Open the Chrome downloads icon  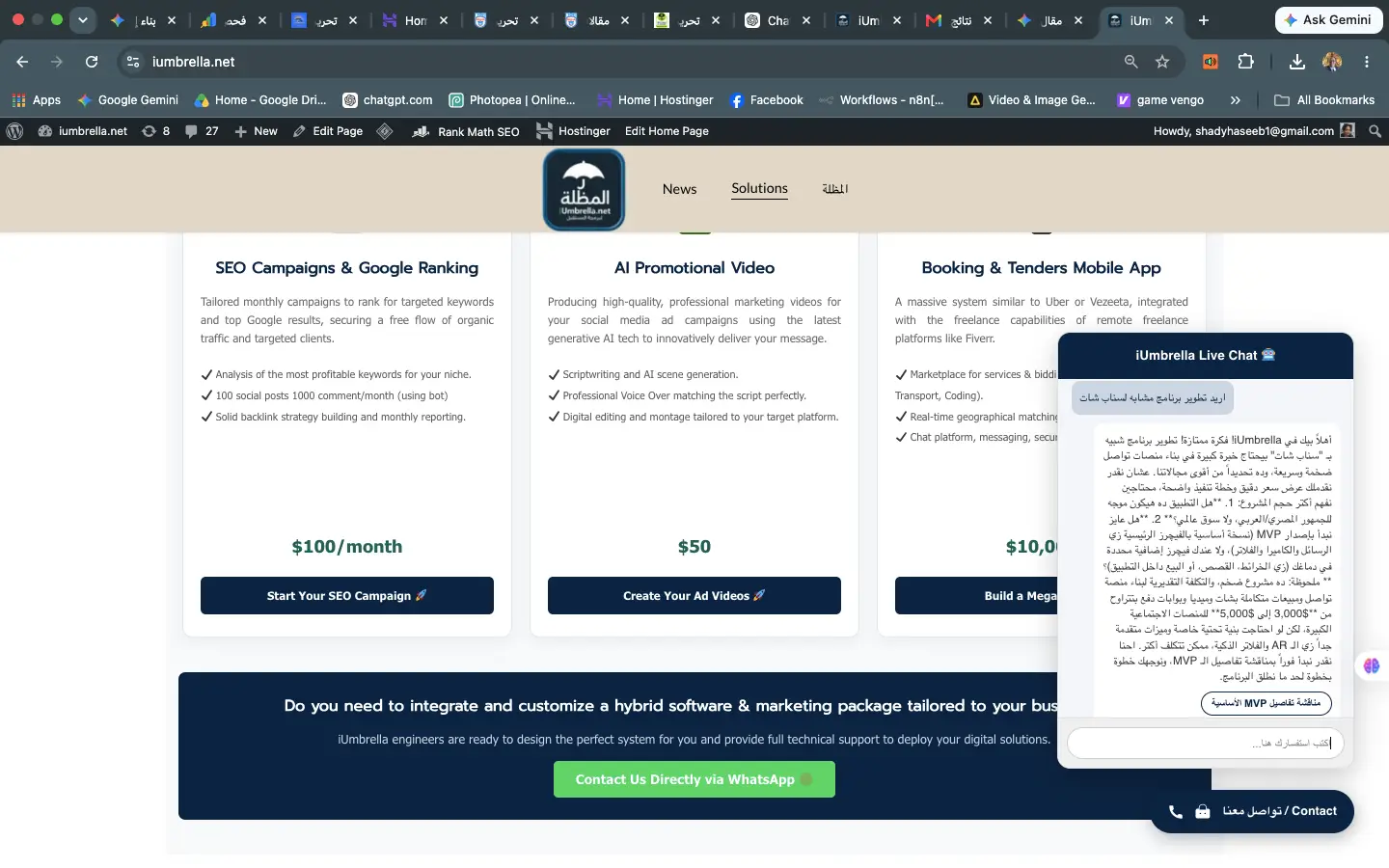1297,62
